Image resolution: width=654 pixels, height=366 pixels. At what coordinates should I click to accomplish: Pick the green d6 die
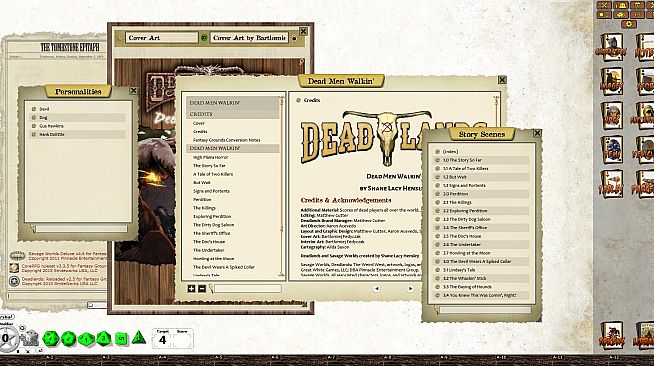click(x=121, y=338)
